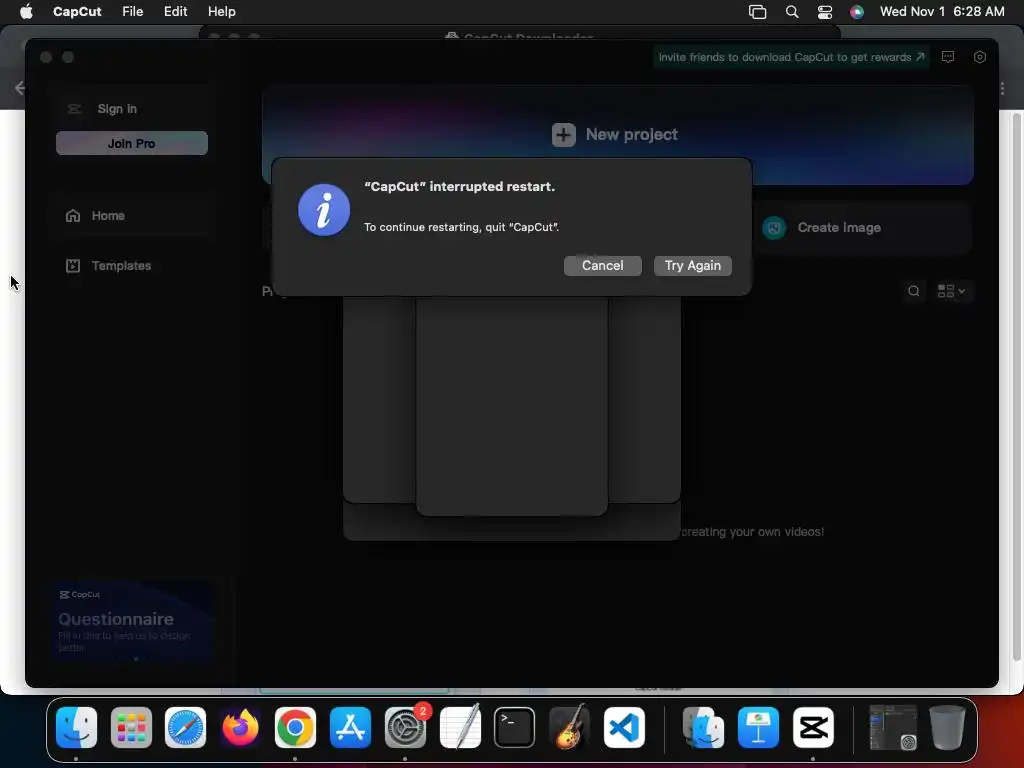Screen dimensions: 1024x768
Task: Open the Edit menu
Action: click(x=175, y=11)
